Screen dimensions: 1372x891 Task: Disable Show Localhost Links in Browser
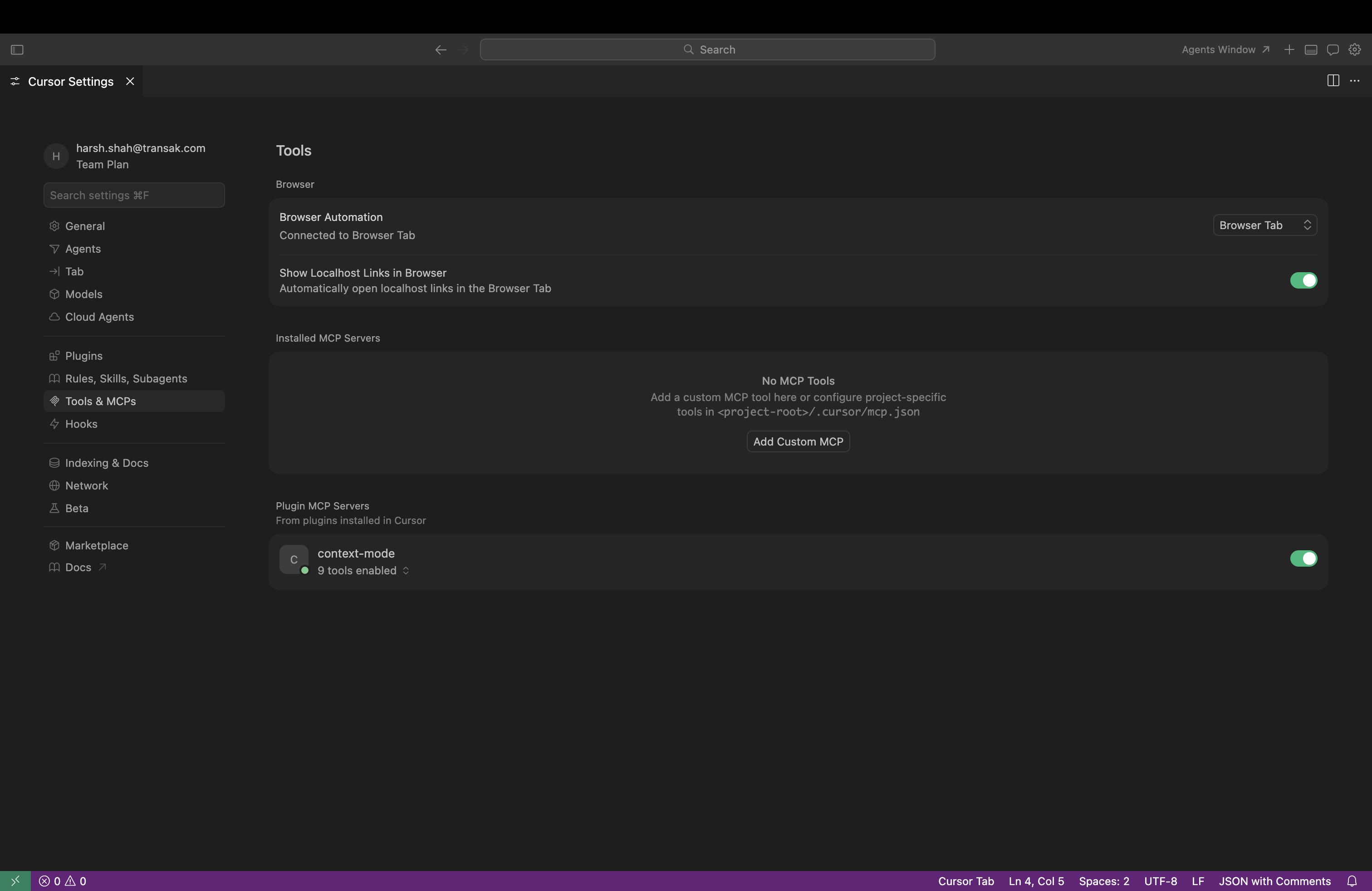[1303, 281]
